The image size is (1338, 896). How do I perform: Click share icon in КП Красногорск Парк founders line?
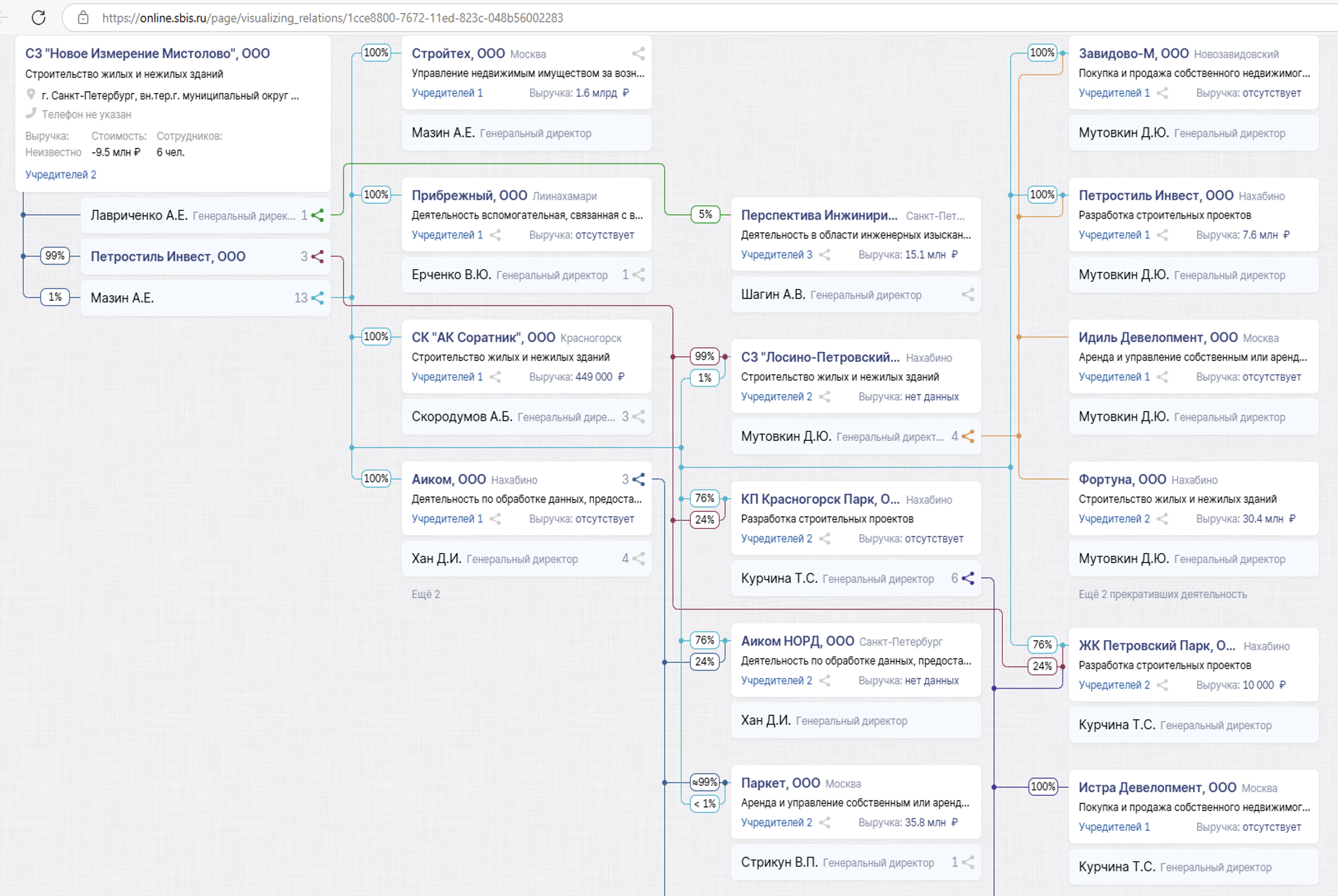click(x=825, y=538)
